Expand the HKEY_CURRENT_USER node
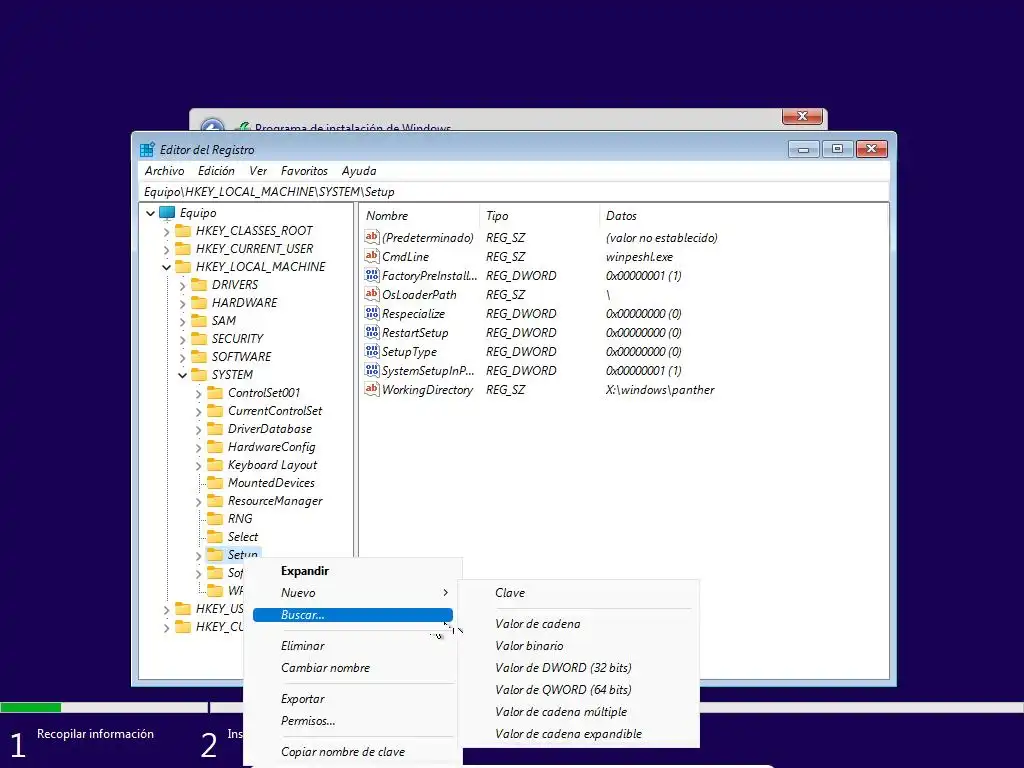 point(167,249)
